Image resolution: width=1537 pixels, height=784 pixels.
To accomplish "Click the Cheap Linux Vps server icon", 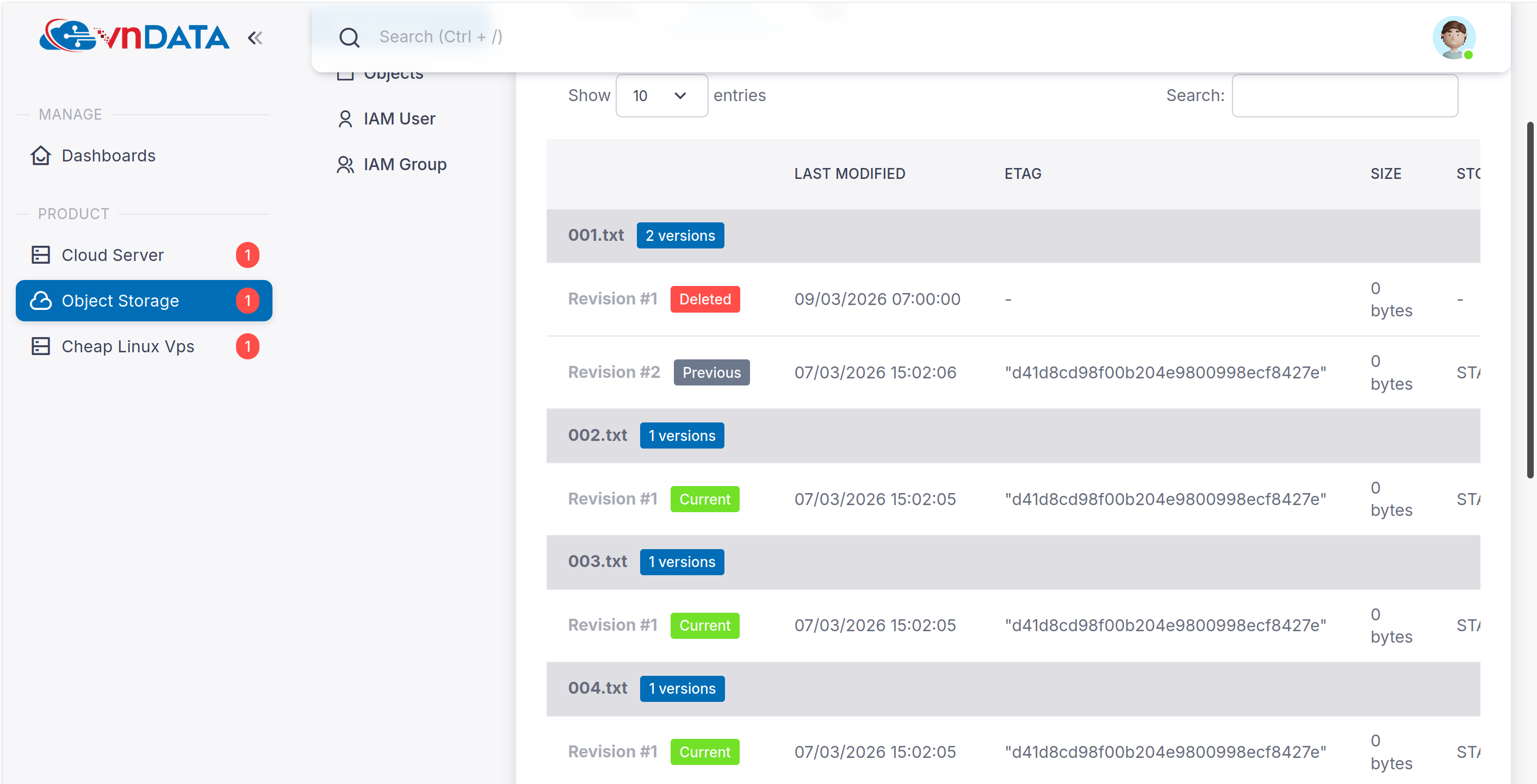I will (x=41, y=346).
